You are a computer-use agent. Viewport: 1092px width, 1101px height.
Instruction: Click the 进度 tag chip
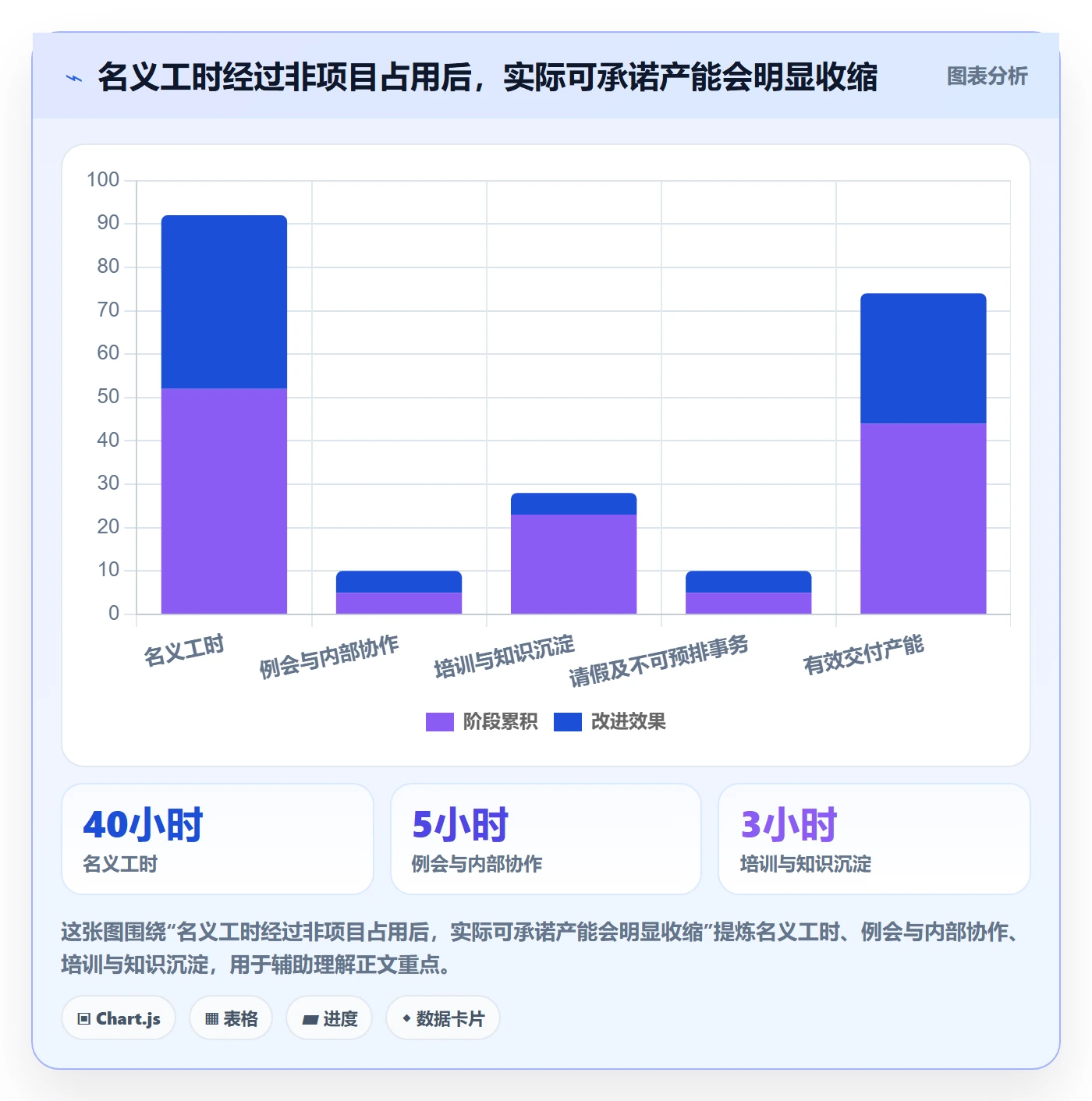click(x=329, y=1018)
